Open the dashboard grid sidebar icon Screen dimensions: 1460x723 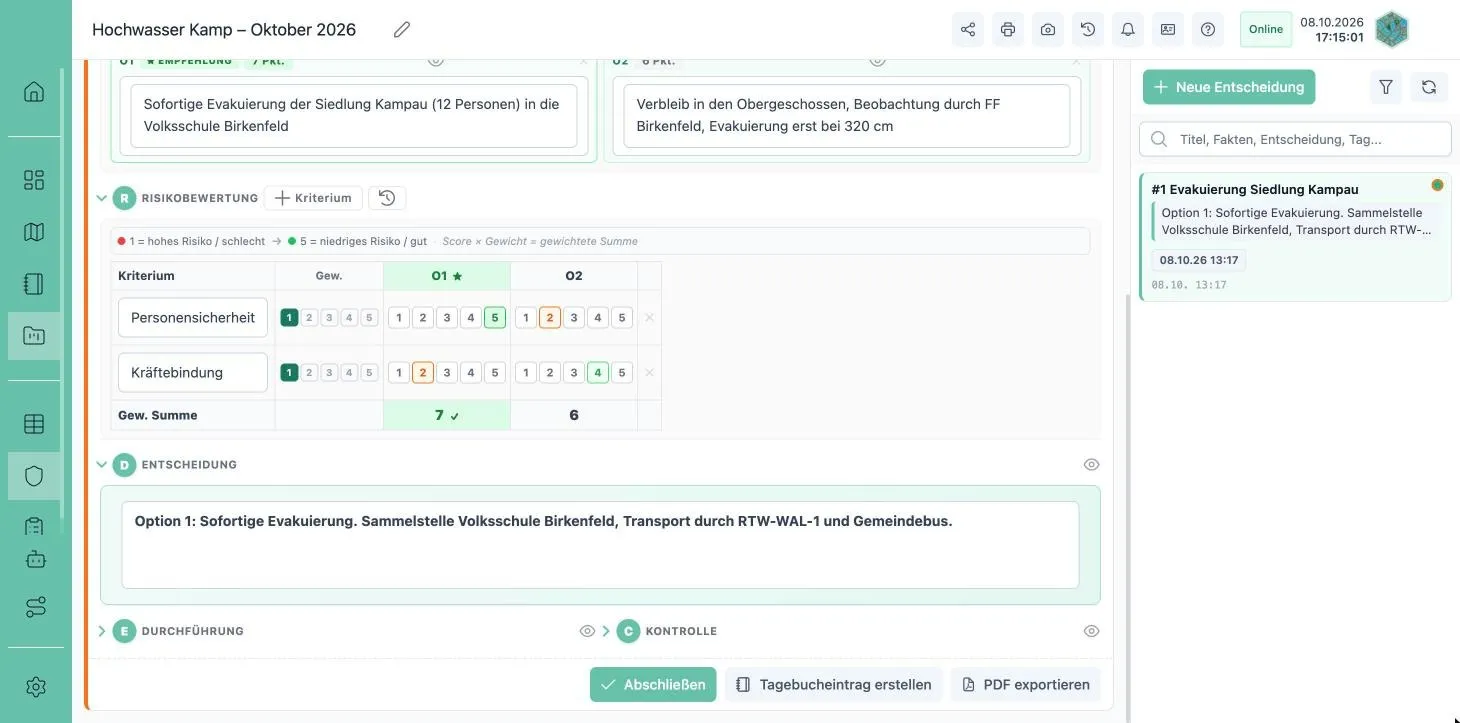pos(34,180)
